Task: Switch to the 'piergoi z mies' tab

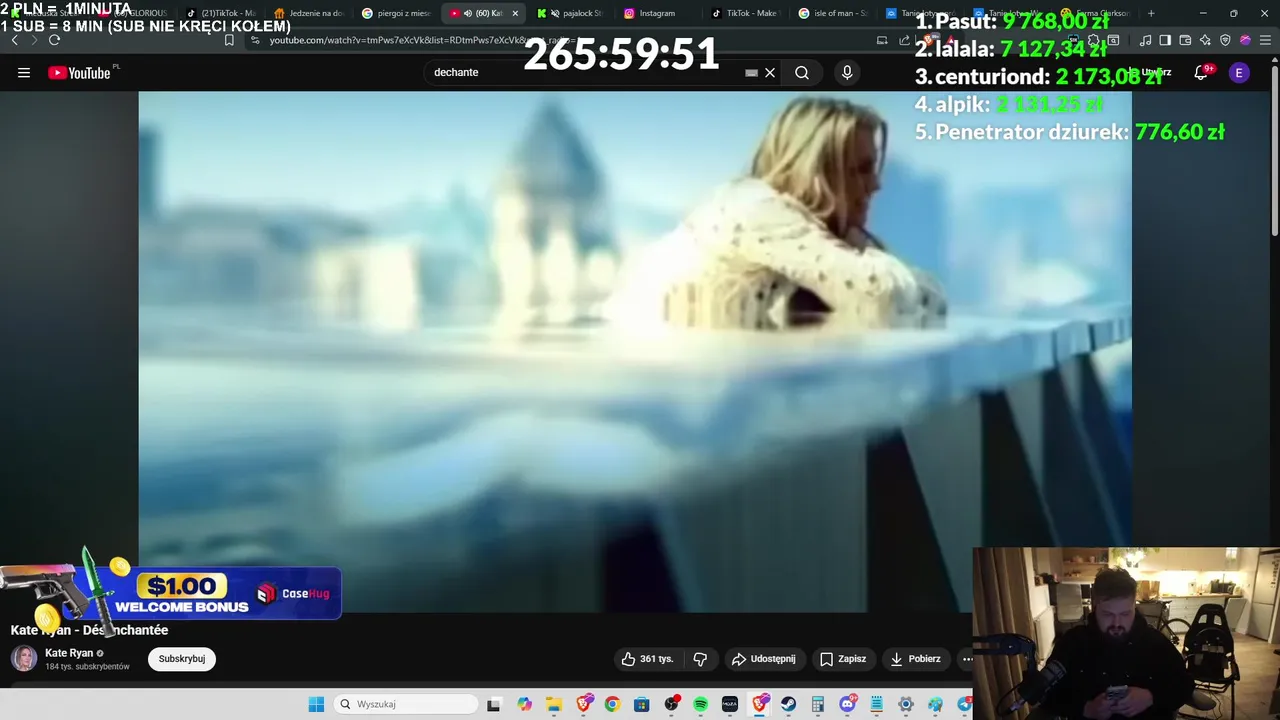Action: tap(396, 13)
